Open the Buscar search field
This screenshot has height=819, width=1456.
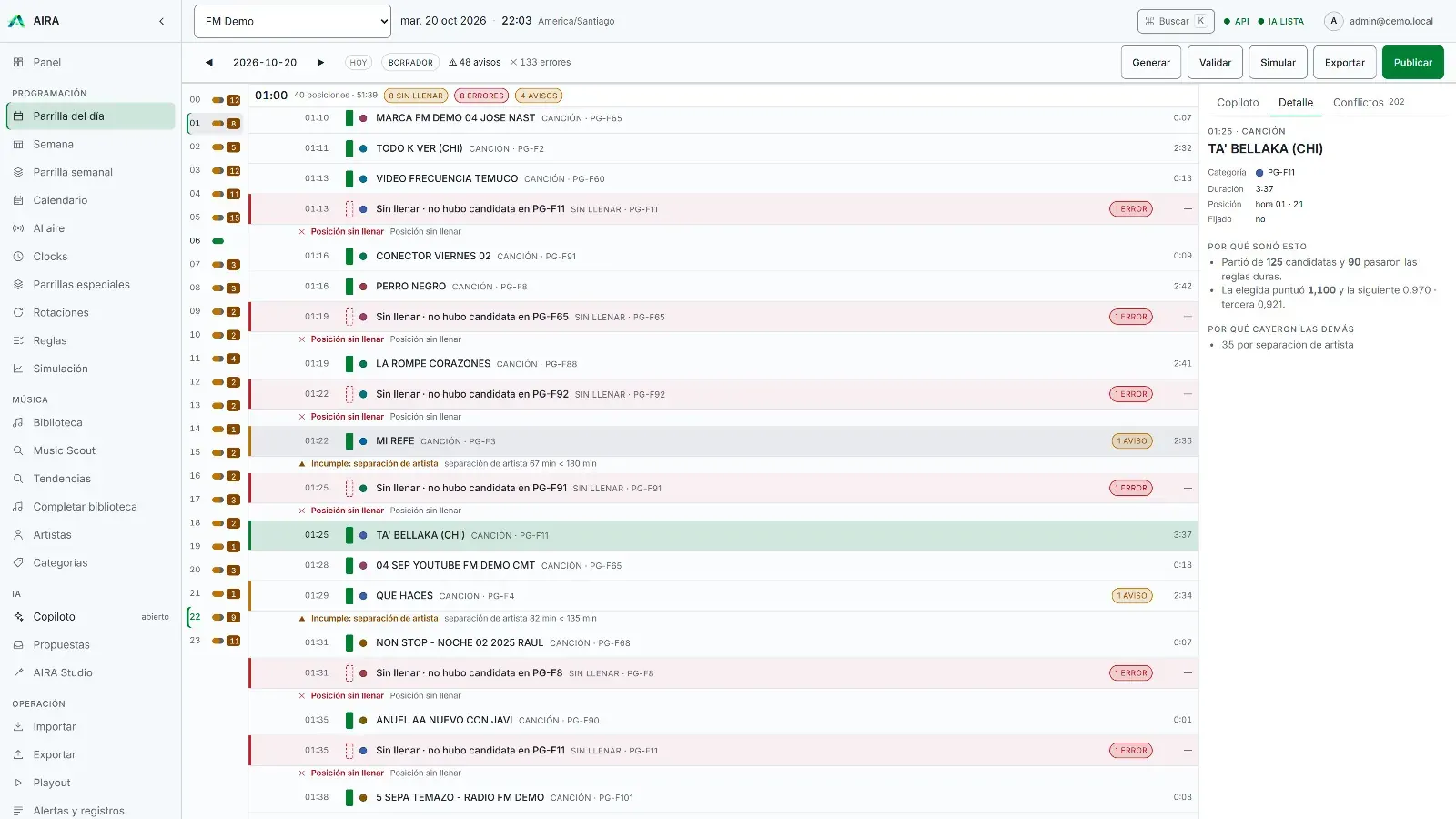(1176, 21)
